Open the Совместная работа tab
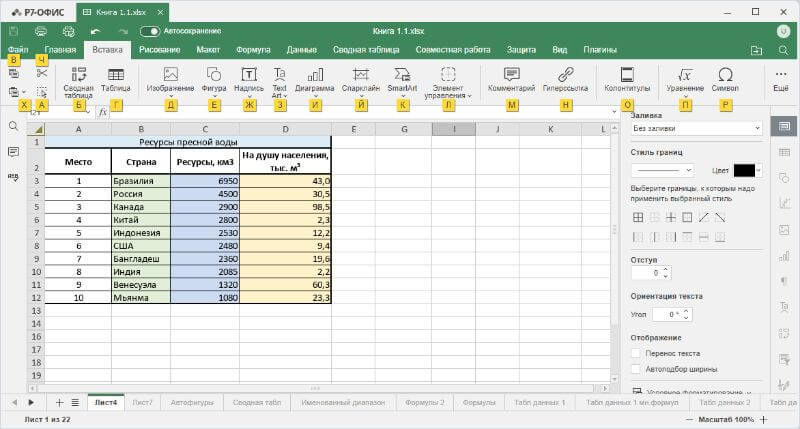 (x=453, y=50)
